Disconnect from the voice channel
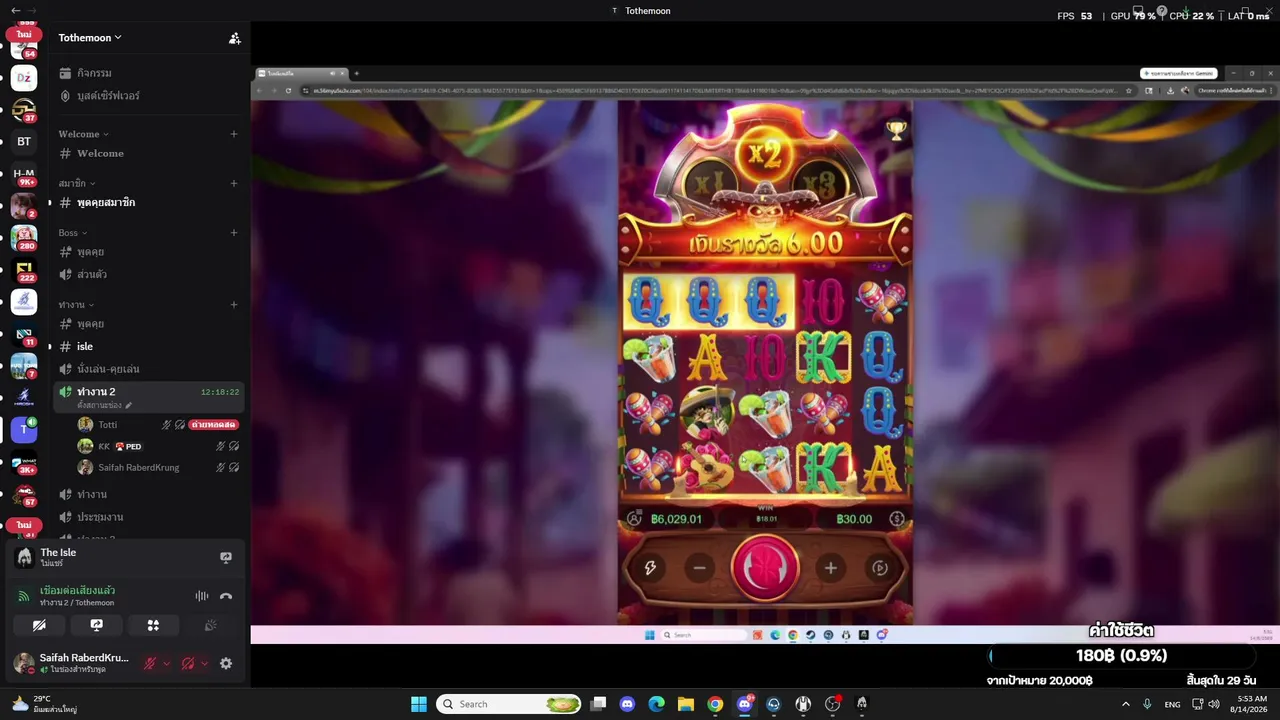 (x=226, y=596)
